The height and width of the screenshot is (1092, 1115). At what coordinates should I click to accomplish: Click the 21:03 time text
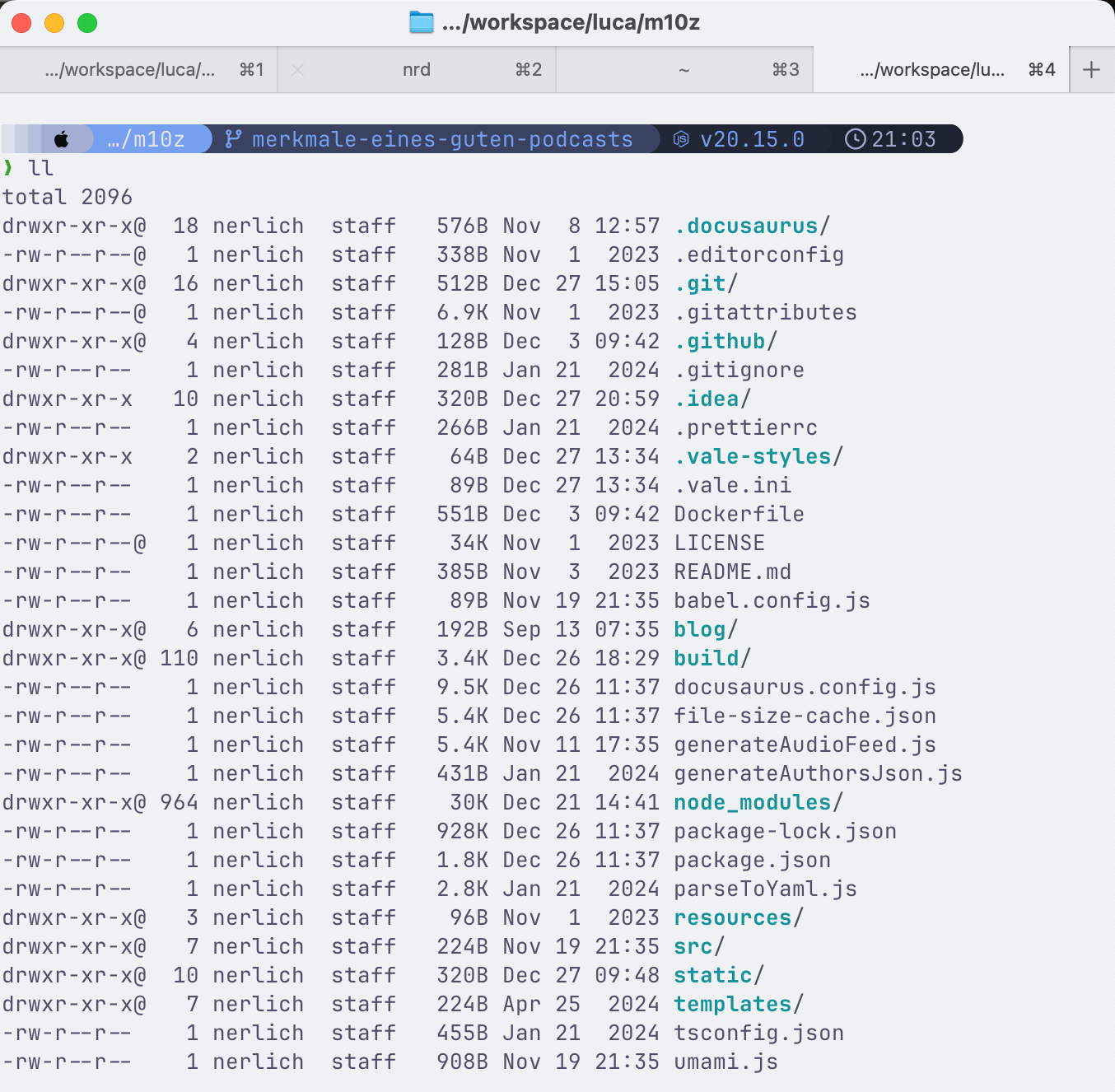point(904,139)
